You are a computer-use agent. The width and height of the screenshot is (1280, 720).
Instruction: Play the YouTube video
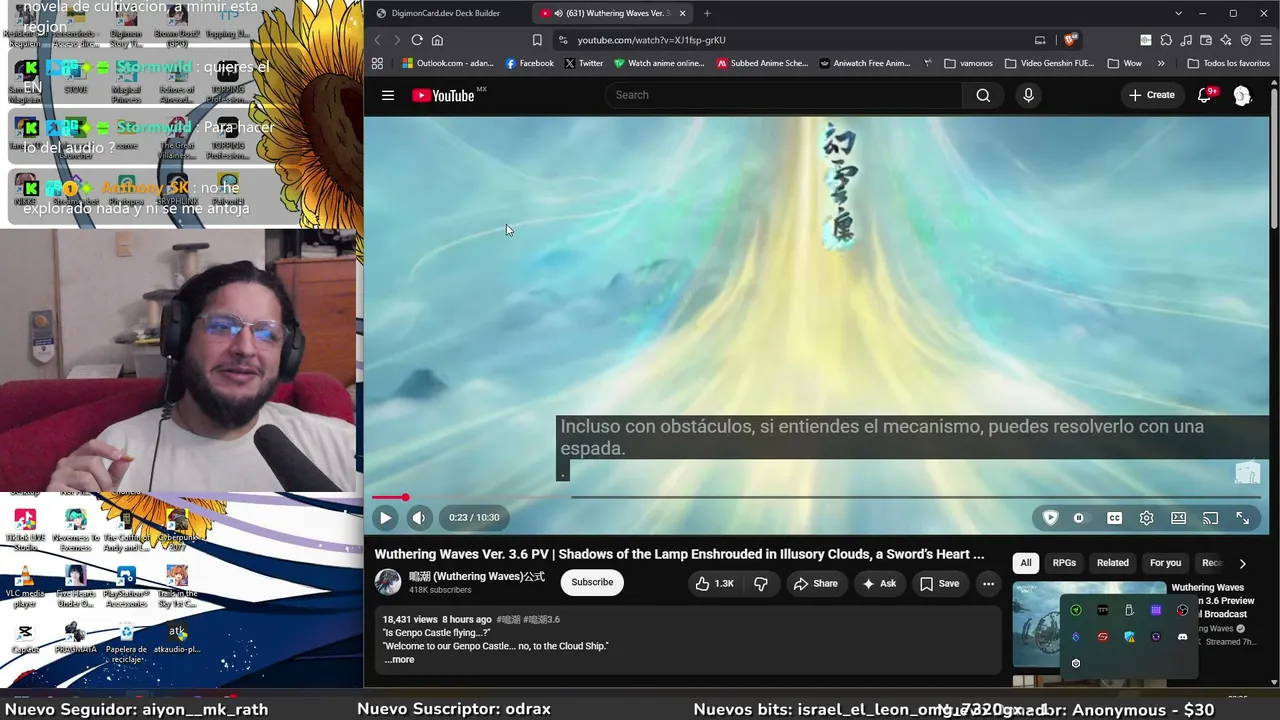coord(385,518)
